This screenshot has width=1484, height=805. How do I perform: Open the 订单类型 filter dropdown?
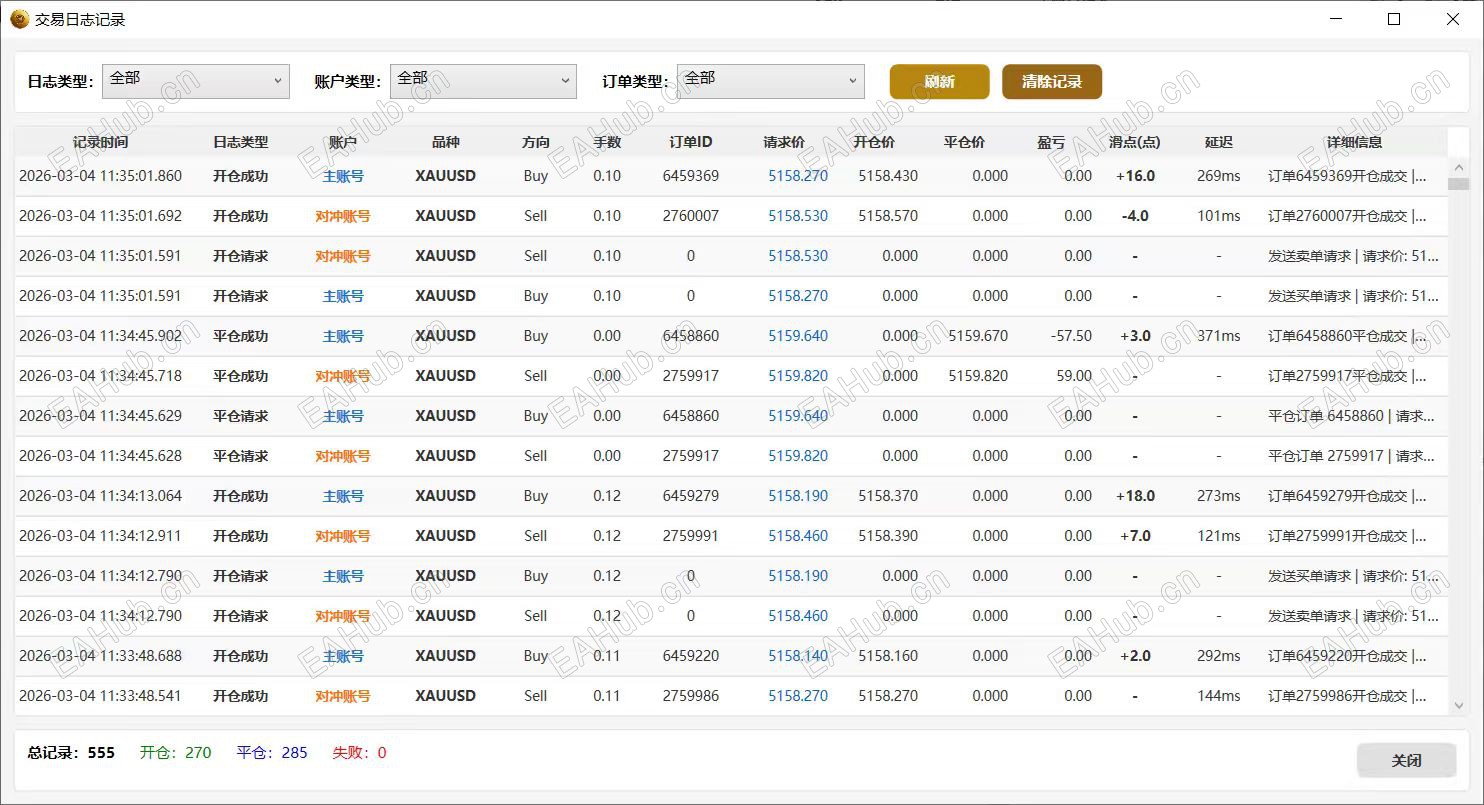(770, 81)
